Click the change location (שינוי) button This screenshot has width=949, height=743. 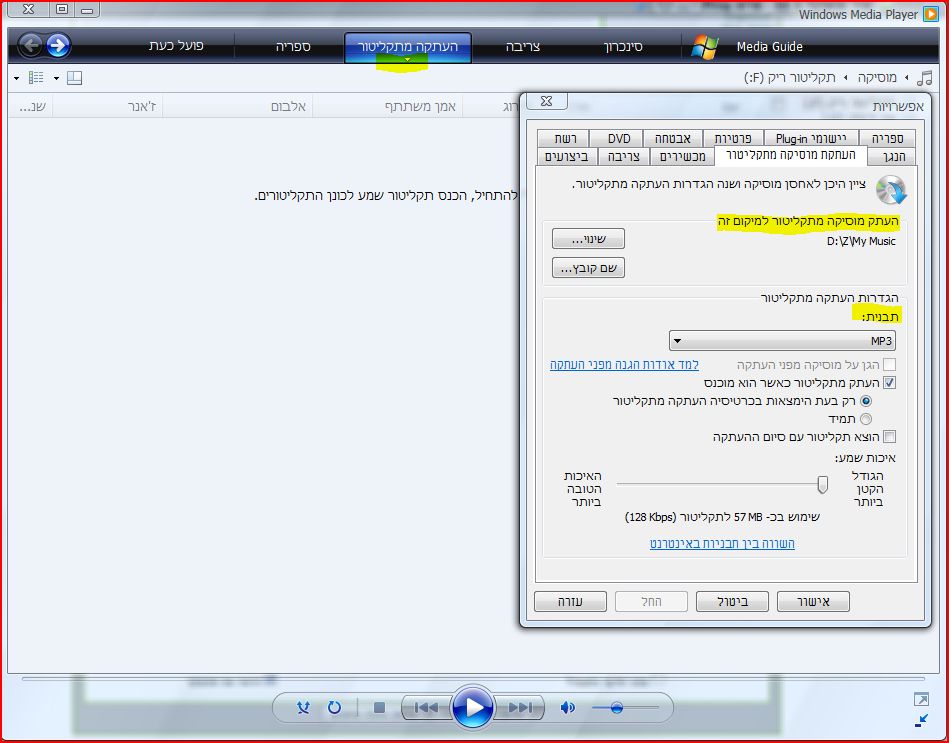(x=588, y=238)
